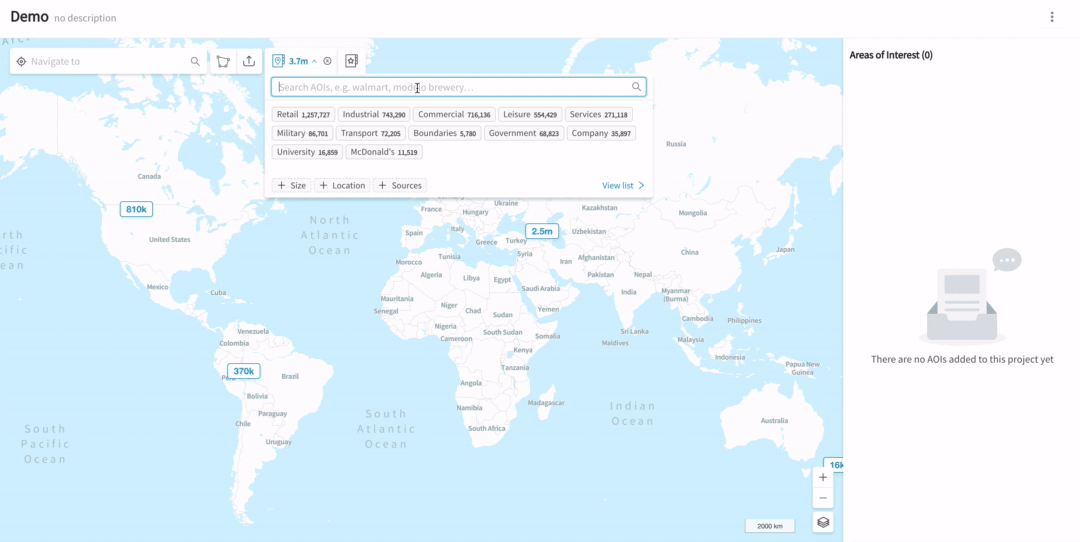1080x542 pixels.
Task: Click the Russia map label
Action: (x=676, y=144)
